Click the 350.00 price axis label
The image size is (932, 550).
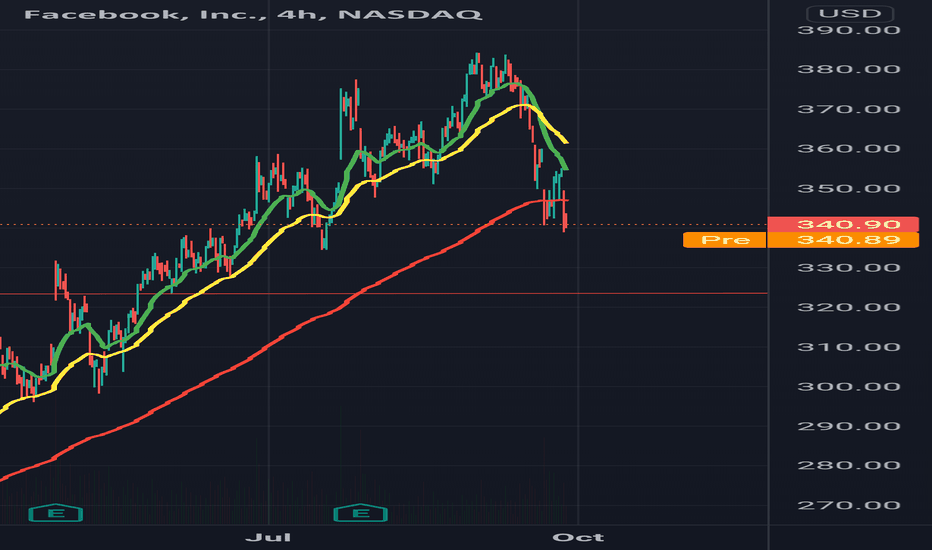pyautogui.click(x=849, y=189)
